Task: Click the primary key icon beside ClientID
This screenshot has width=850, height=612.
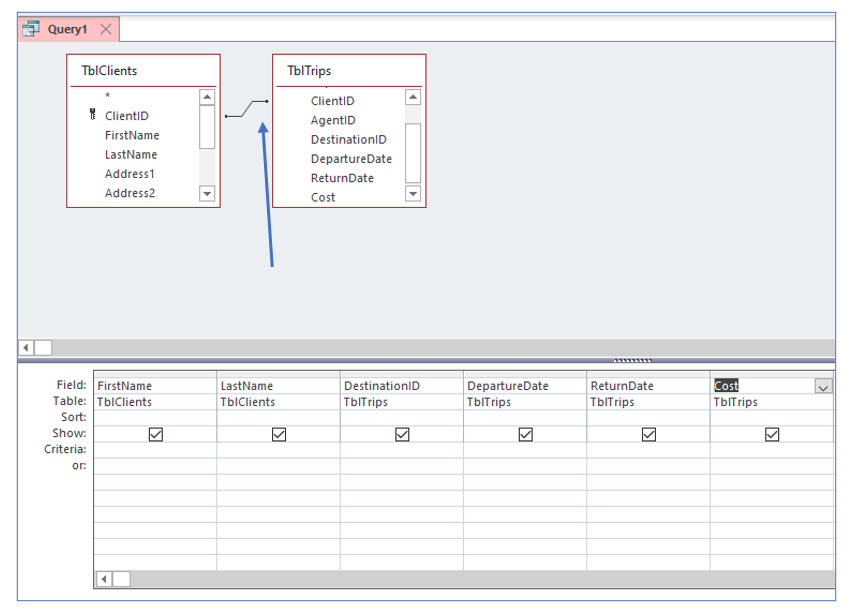Action: (93, 114)
